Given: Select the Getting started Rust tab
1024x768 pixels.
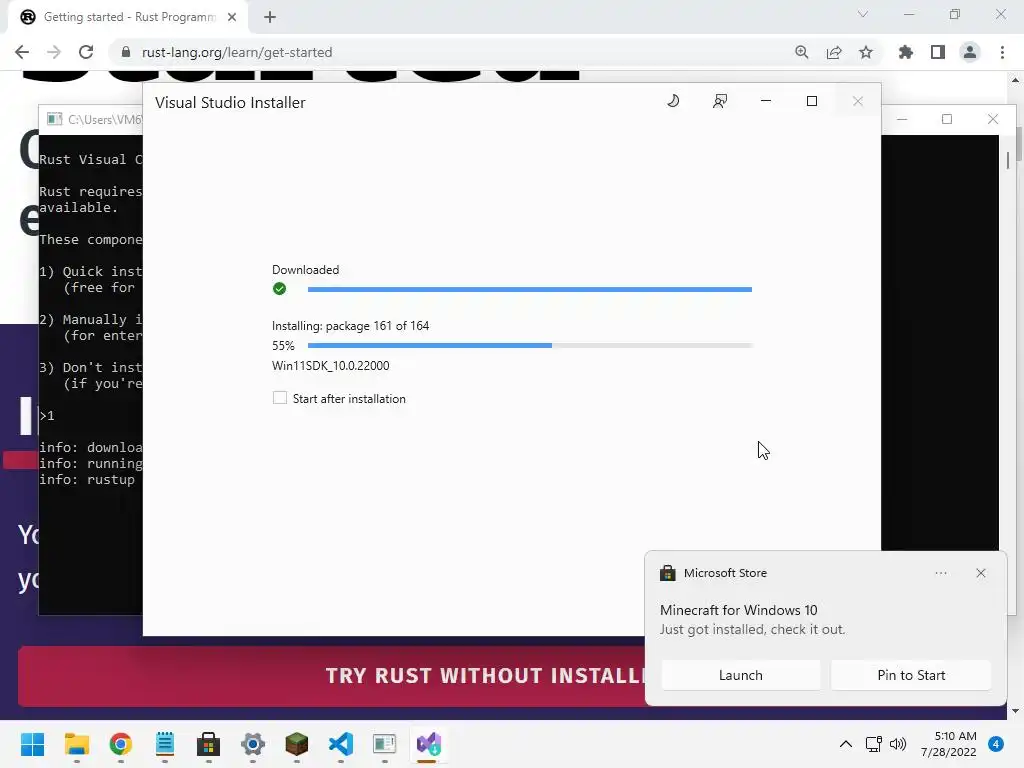Looking at the screenshot, I should point(128,17).
